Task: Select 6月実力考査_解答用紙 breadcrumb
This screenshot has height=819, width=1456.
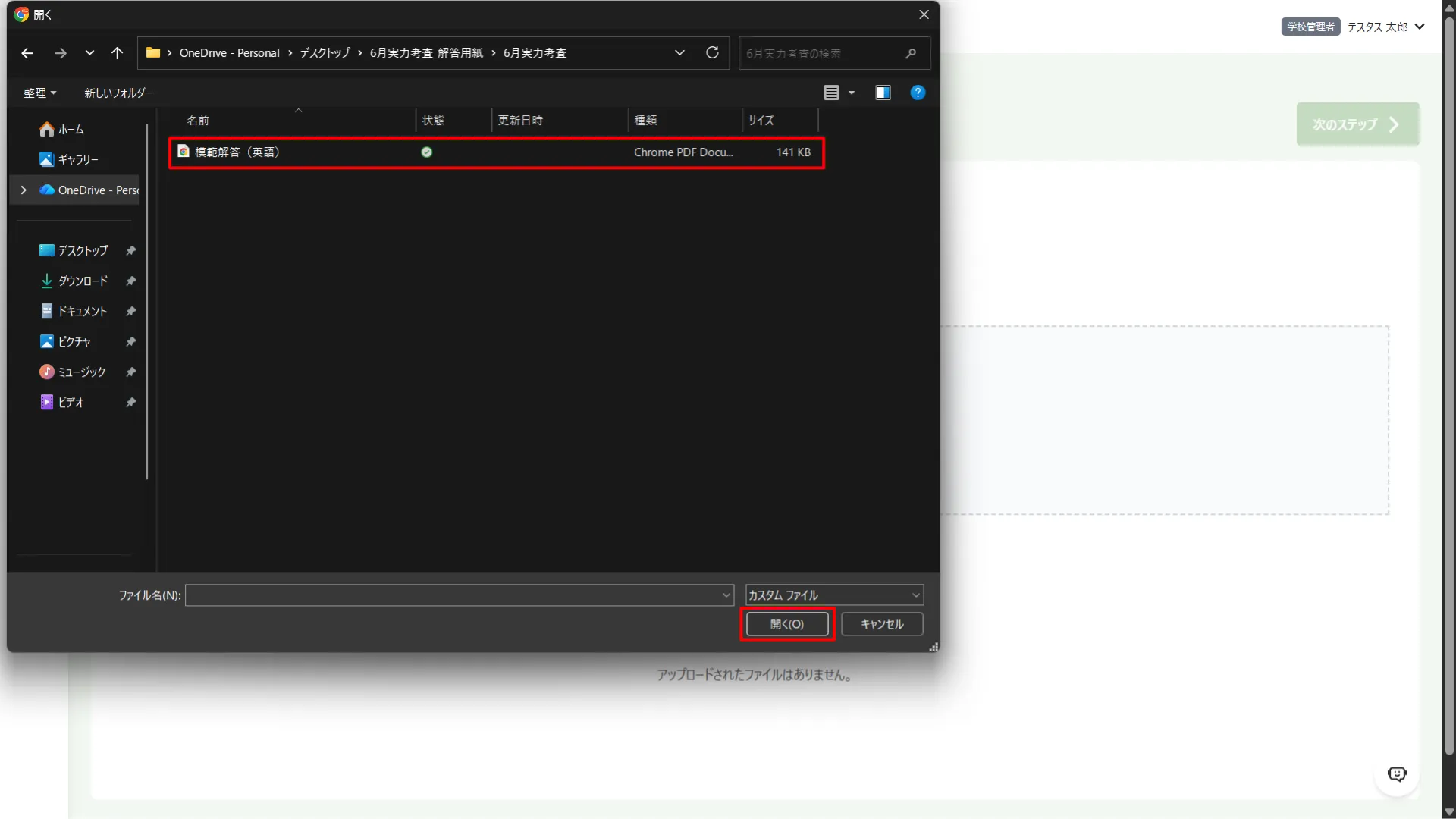Action: pos(426,53)
